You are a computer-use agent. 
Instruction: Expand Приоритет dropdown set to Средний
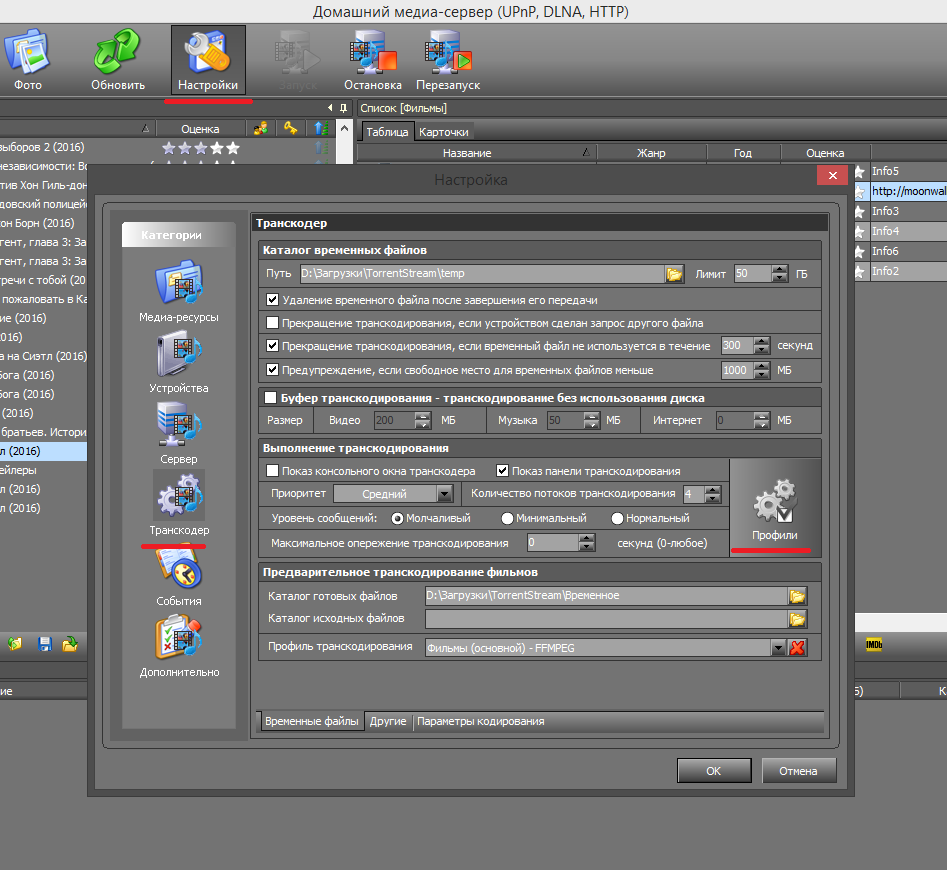coord(445,494)
